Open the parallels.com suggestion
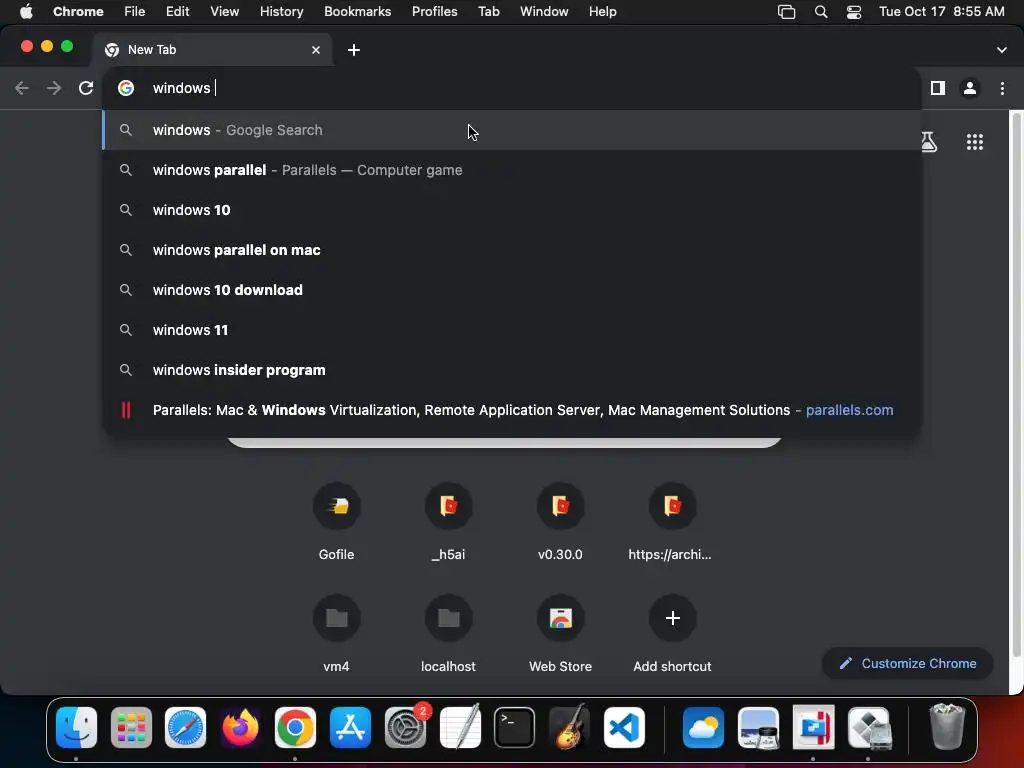Viewport: 1024px width, 768px height. [511, 410]
